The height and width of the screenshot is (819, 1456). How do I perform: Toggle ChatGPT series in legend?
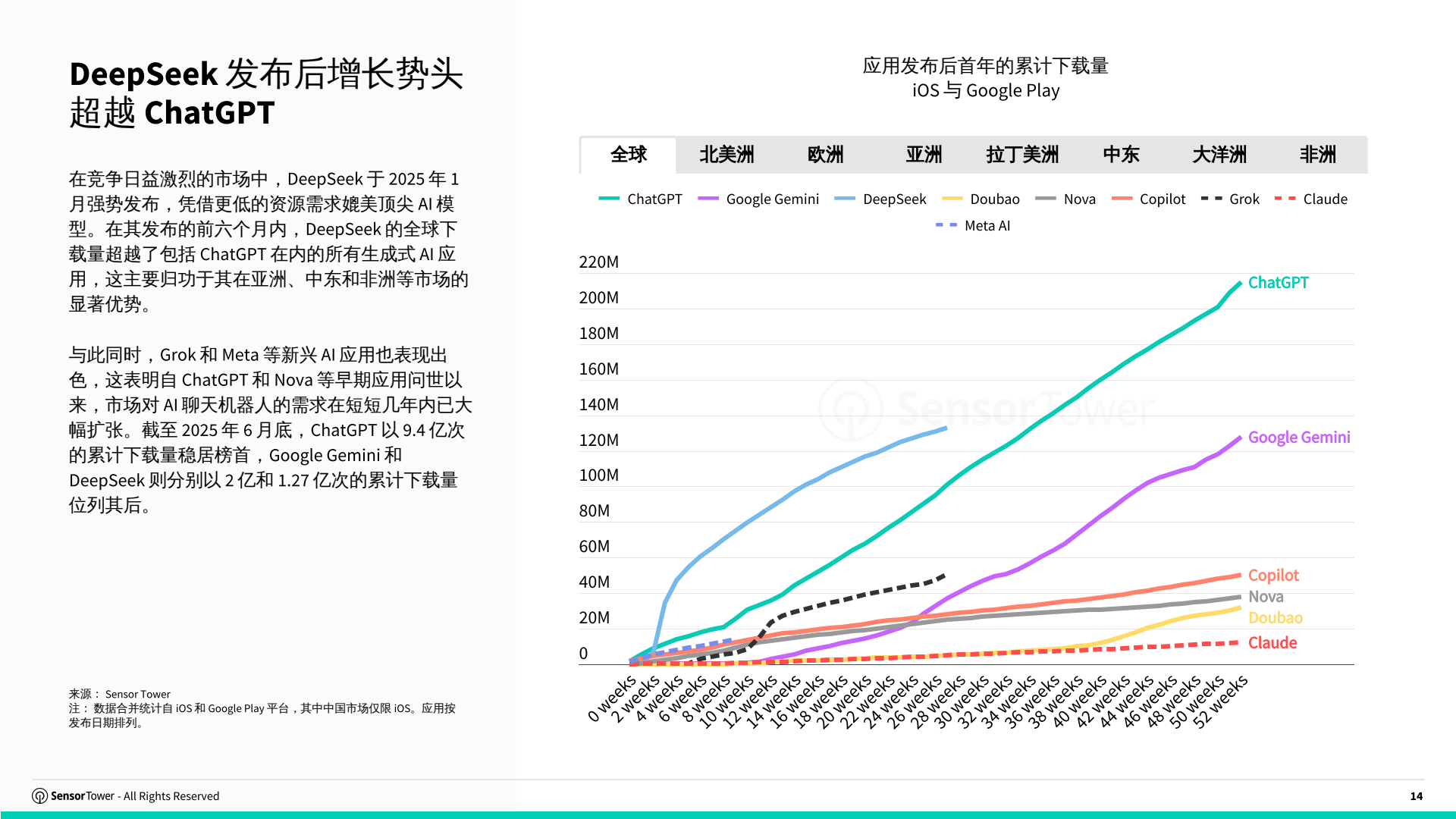coord(654,199)
